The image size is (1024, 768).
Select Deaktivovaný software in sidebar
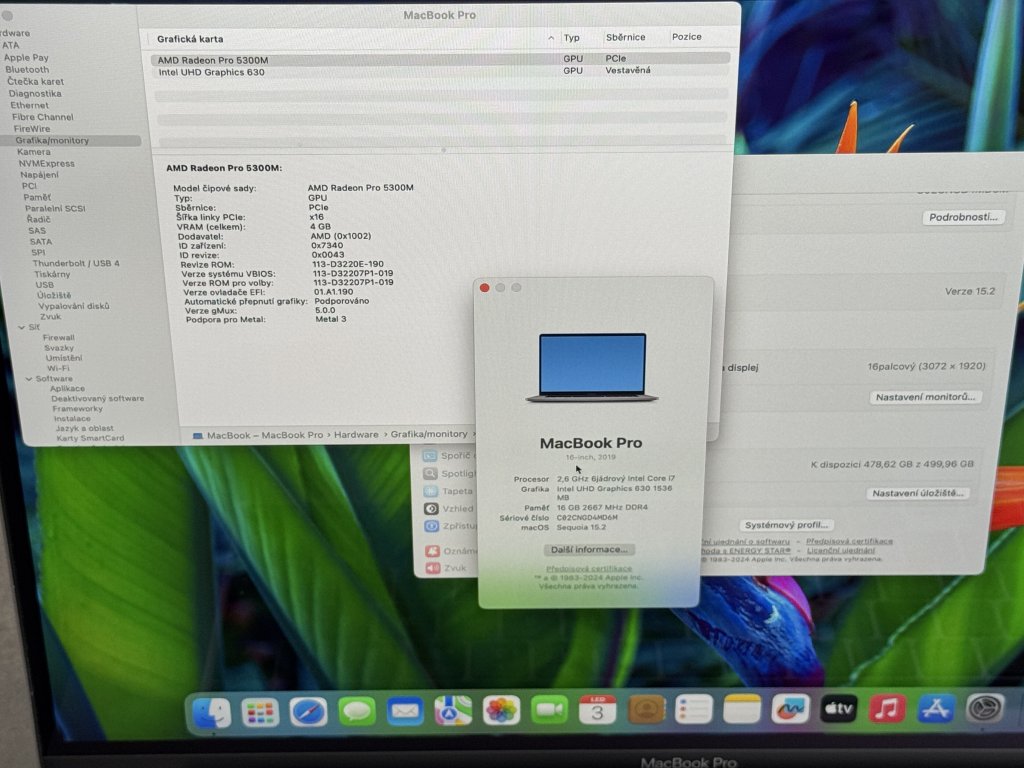97,398
